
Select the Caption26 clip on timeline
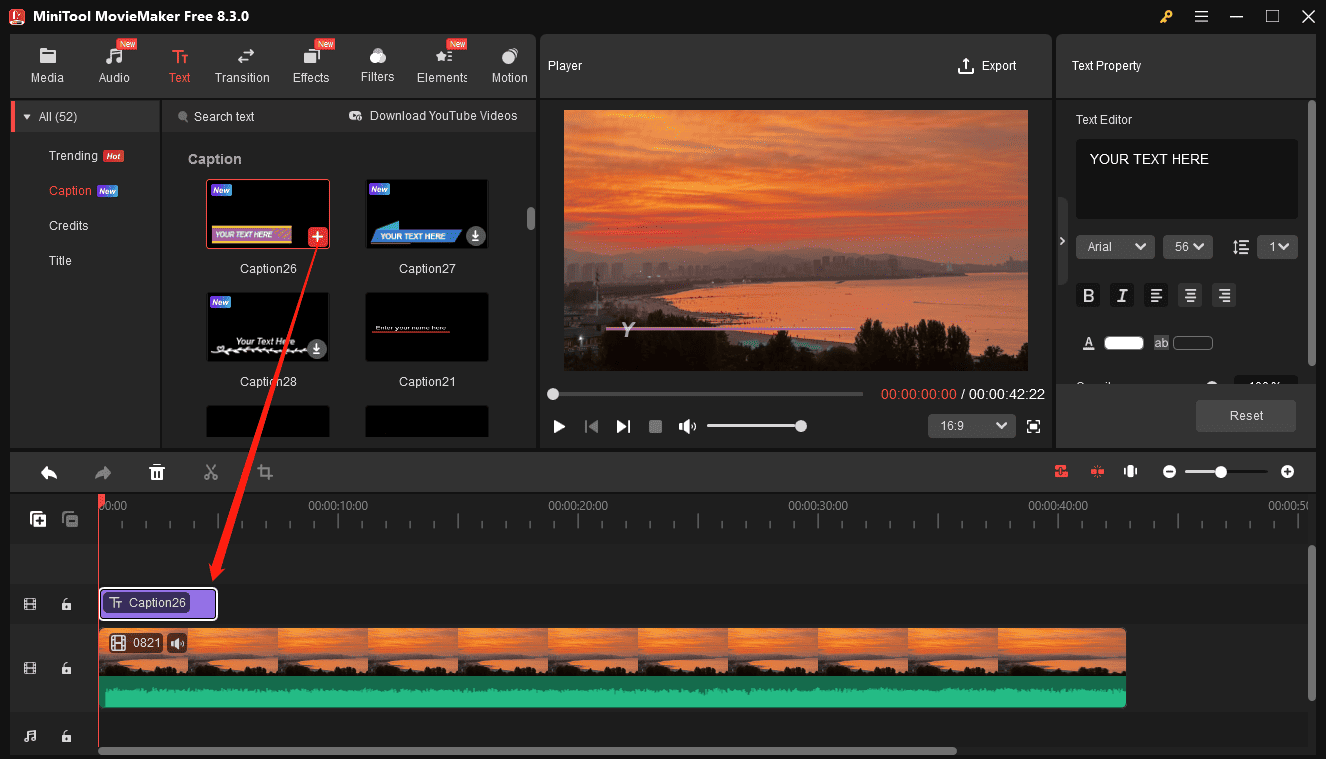tap(158, 603)
